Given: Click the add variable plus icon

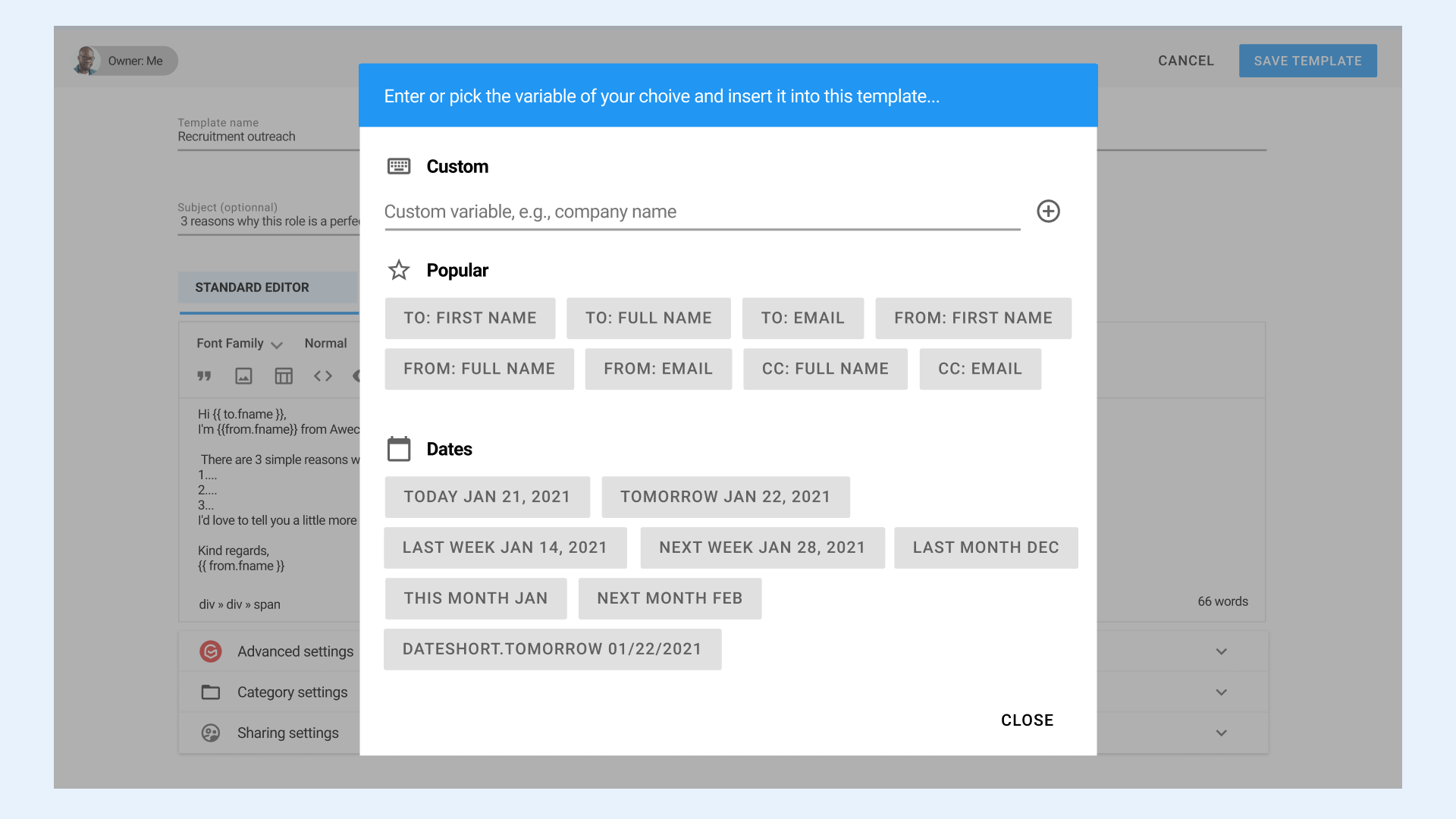Looking at the screenshot, I should tap(1049, 211).
